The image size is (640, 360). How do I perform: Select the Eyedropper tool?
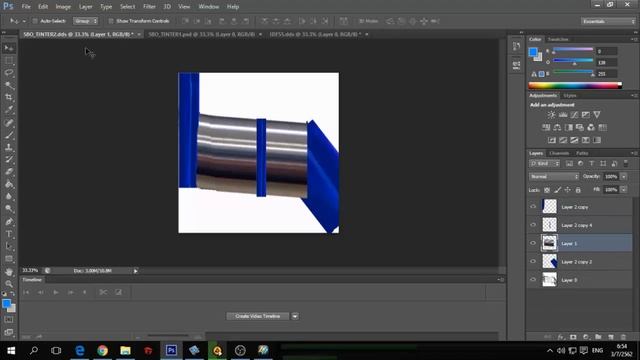pyautogui.click(x=9, y=110)
